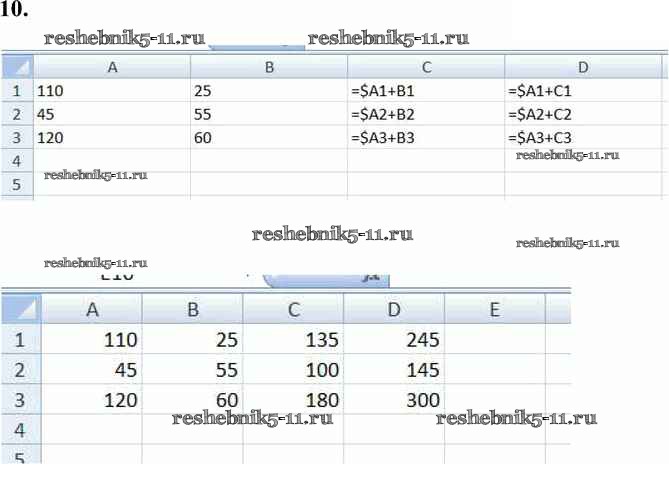Image resolution: width=669 pixels, height=497 pixels.
Task: Click cell with formula =$A3+B3
Action: [x=425, y=137]
